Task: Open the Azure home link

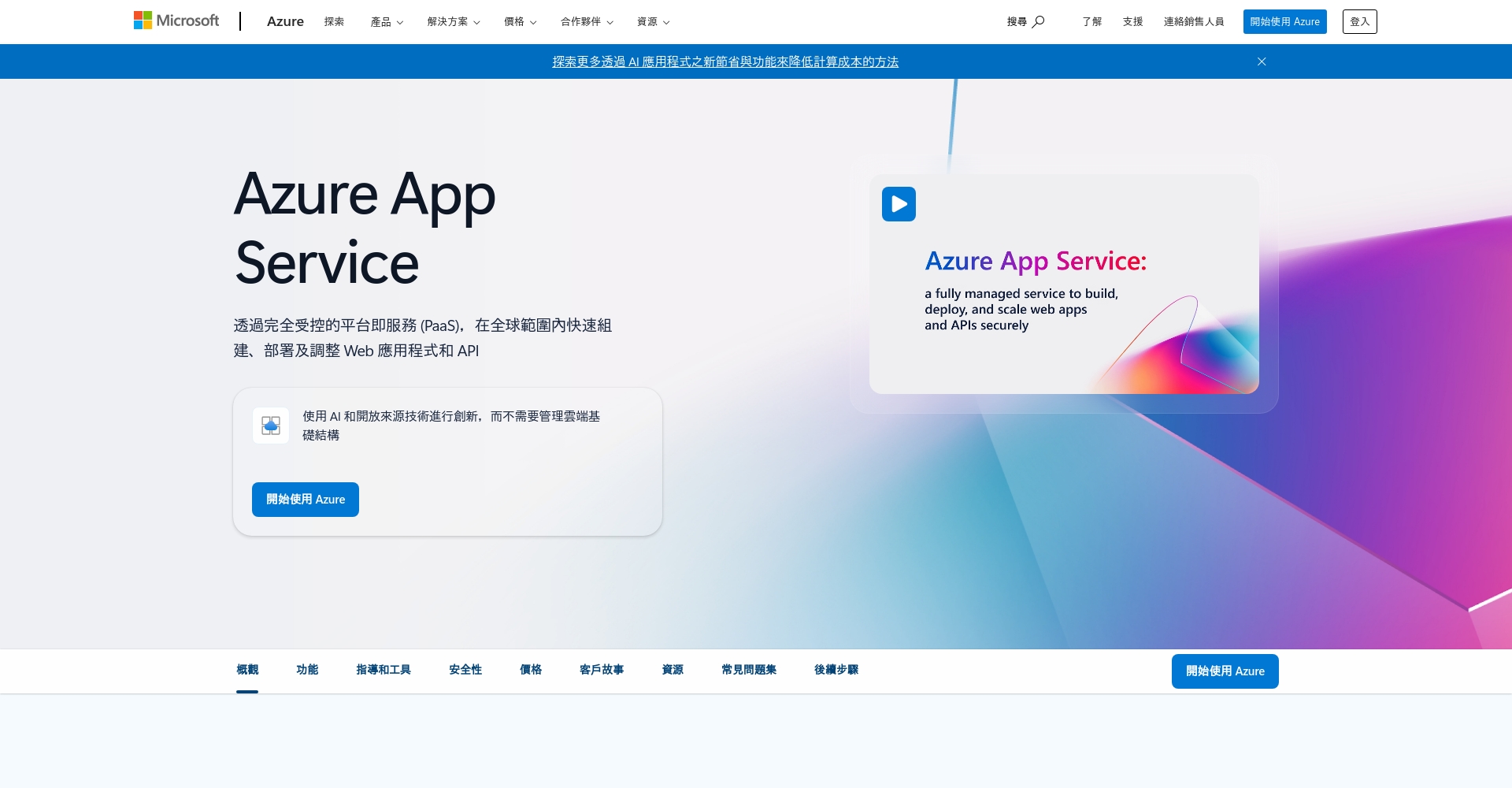Action: [x=285, y=21]
